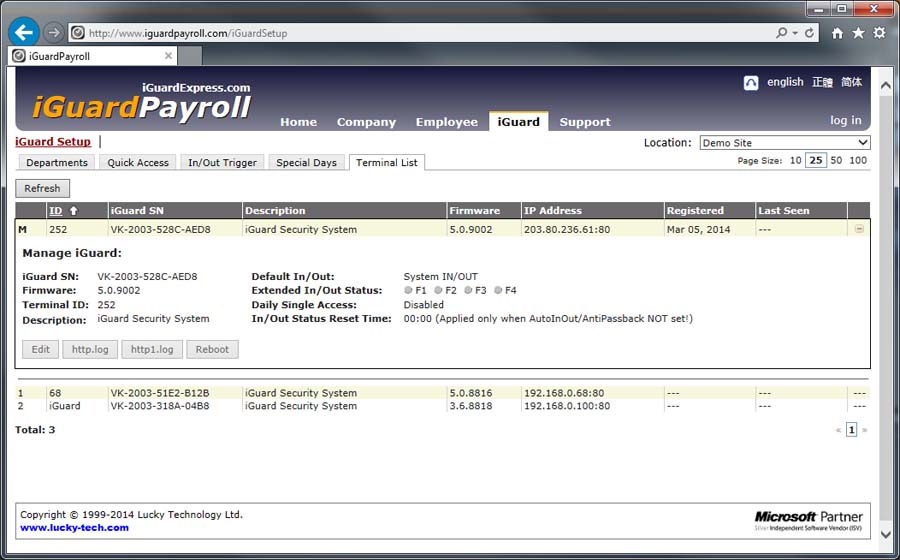Image resolution: width=900 pixels, height=560 pixels.
Task: Click the vertical scrollbar down arrow
Action: (886, 534)
